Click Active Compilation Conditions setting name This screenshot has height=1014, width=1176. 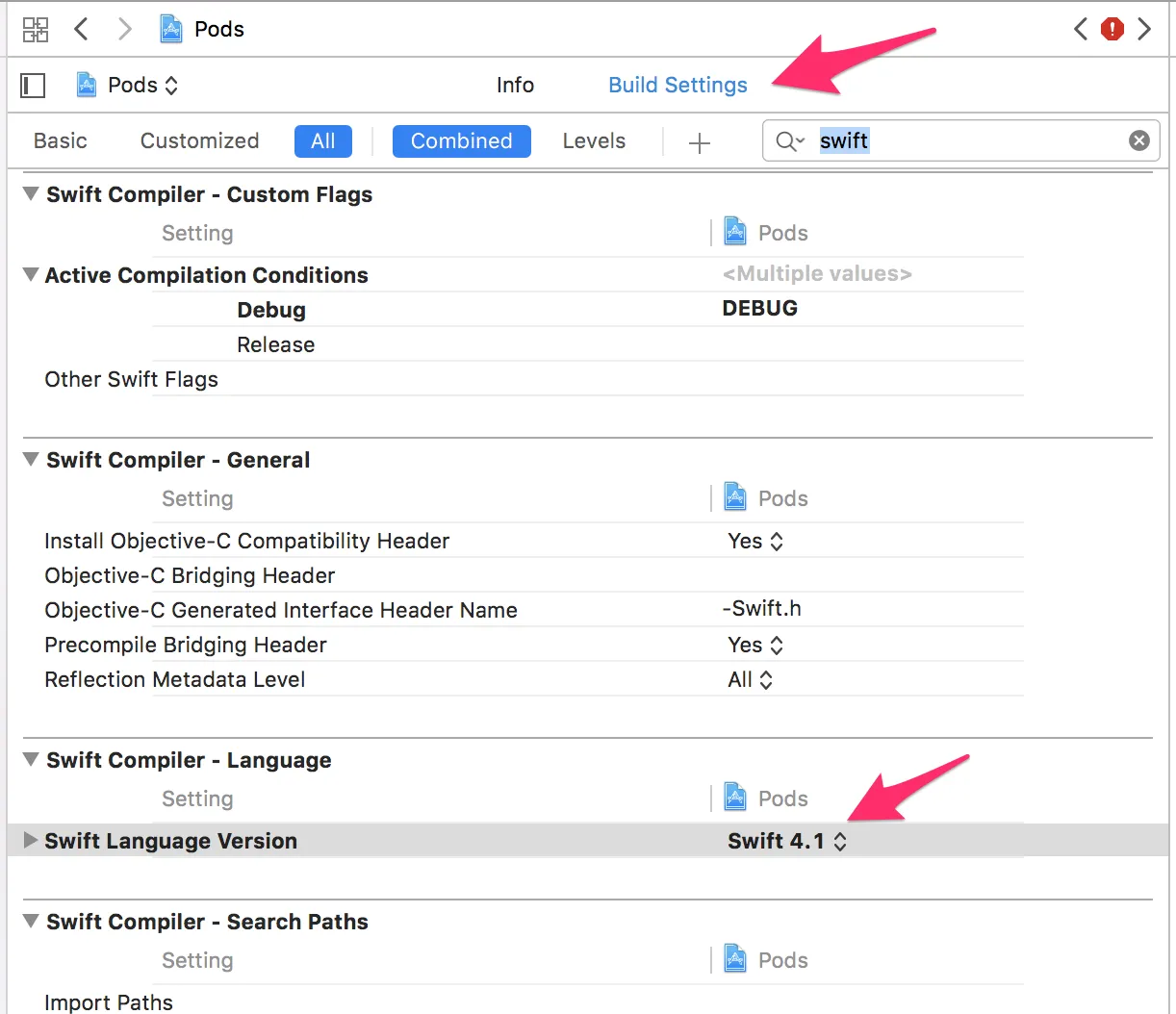pos(206,275)
